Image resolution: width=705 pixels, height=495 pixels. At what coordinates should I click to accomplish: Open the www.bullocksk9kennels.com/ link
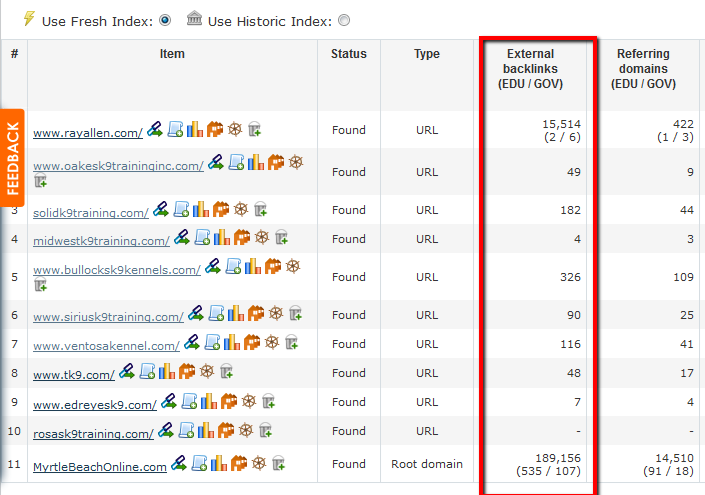coord(117,270)
